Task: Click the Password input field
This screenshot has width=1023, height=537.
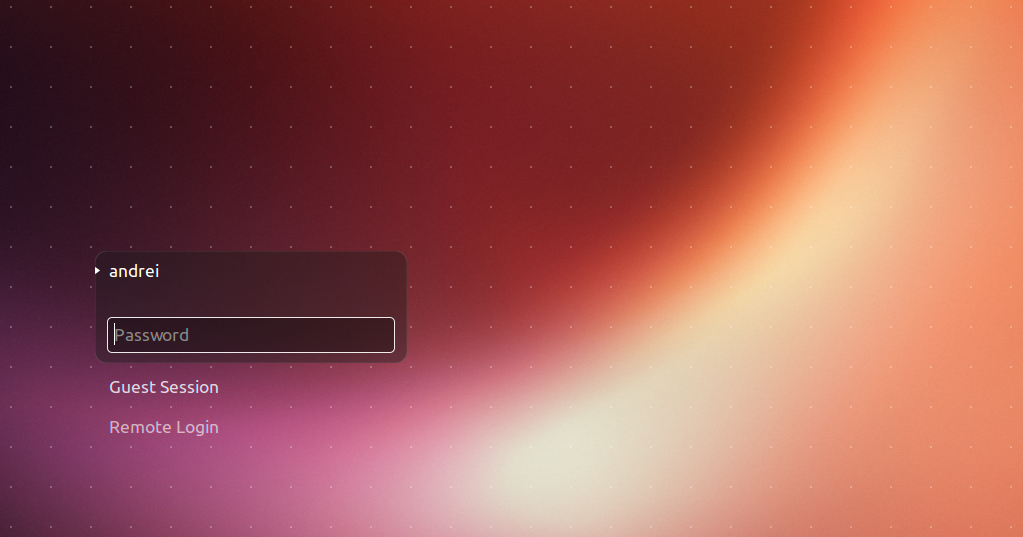Action: (251, 335)
